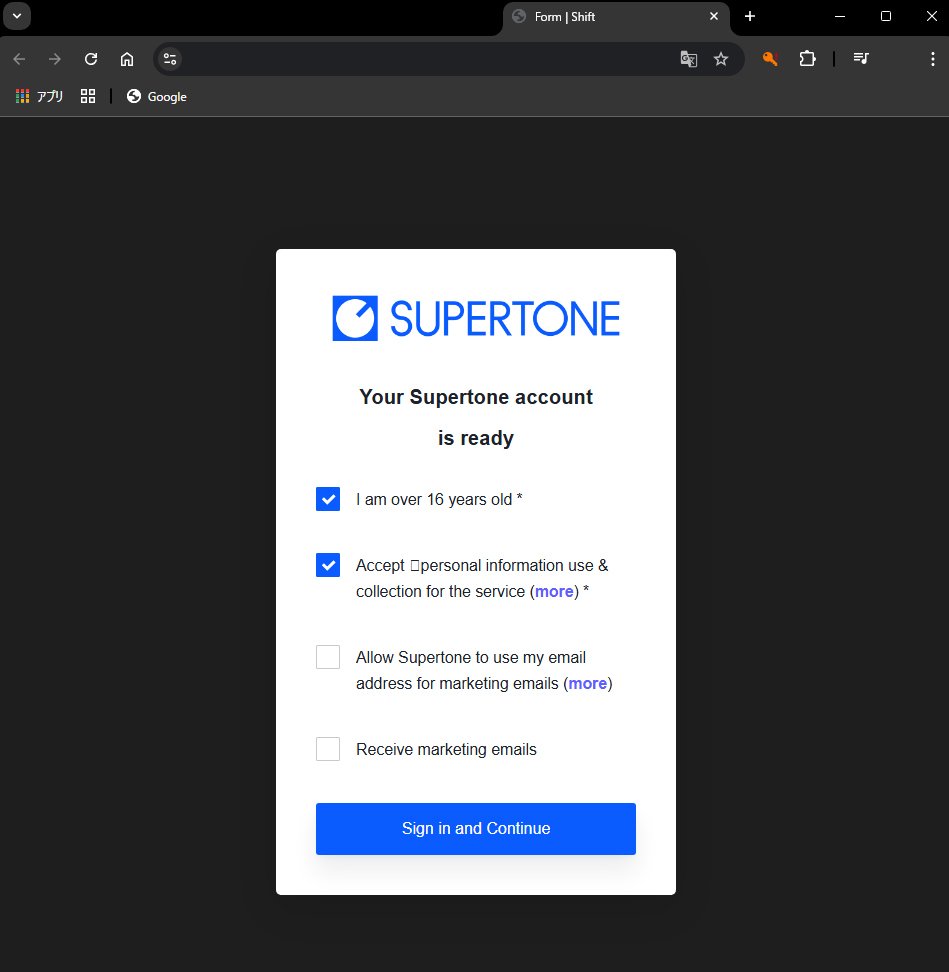Image resolution: width=949 pixels, height=972 pixels.
Task: Open the browser home page
Action: click(x=126, y=58)
